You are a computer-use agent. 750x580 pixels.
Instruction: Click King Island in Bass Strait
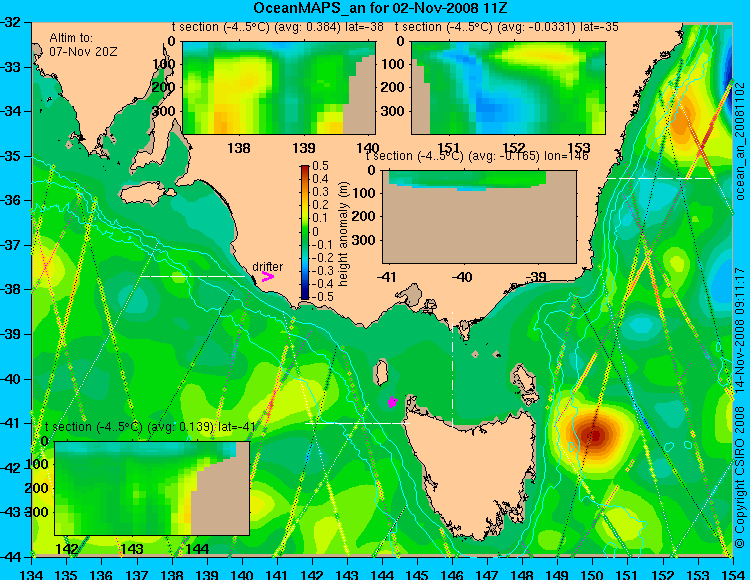381,372
